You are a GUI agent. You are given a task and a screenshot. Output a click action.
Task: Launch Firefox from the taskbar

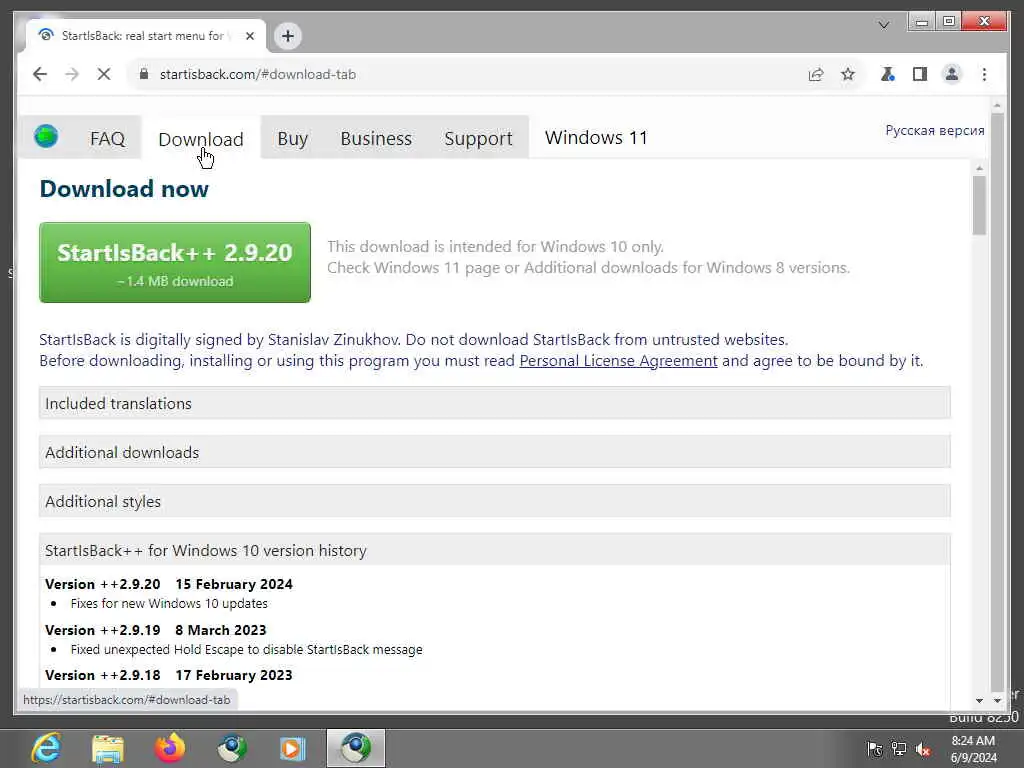point(169,748)
